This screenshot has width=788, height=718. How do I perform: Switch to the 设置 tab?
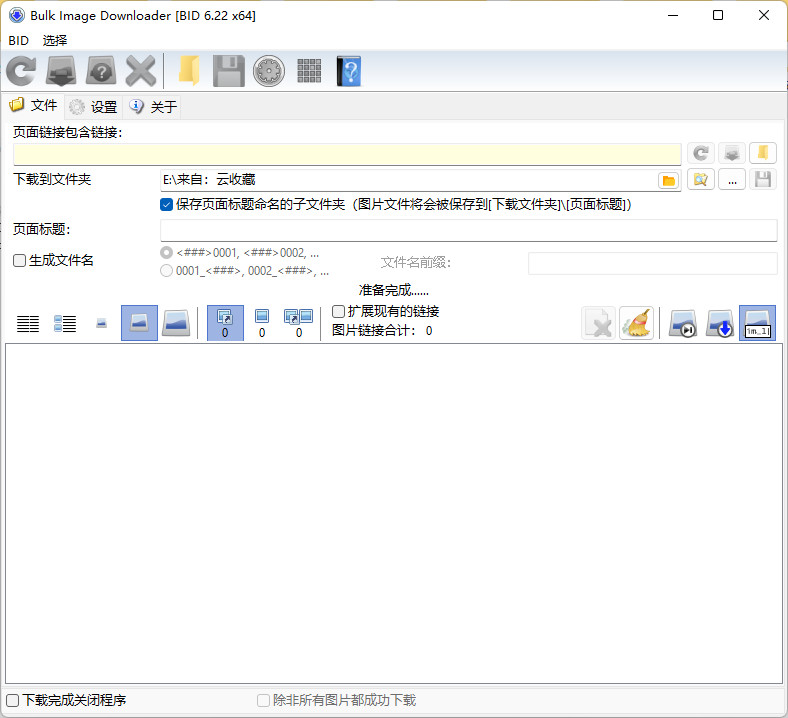tap(93, 107)
